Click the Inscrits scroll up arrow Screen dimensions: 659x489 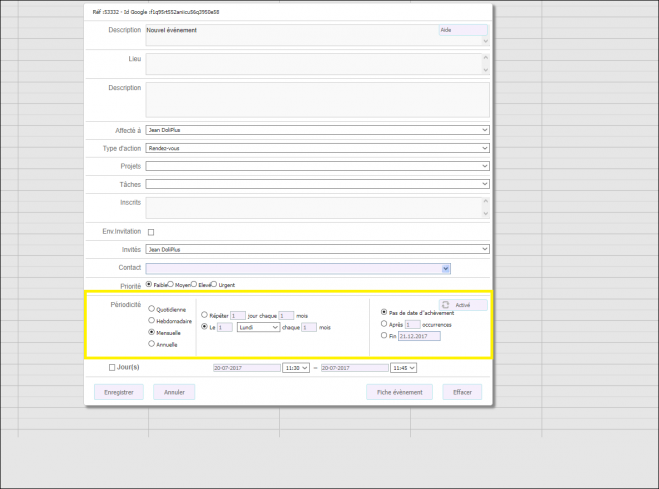[x=486, y=201]
